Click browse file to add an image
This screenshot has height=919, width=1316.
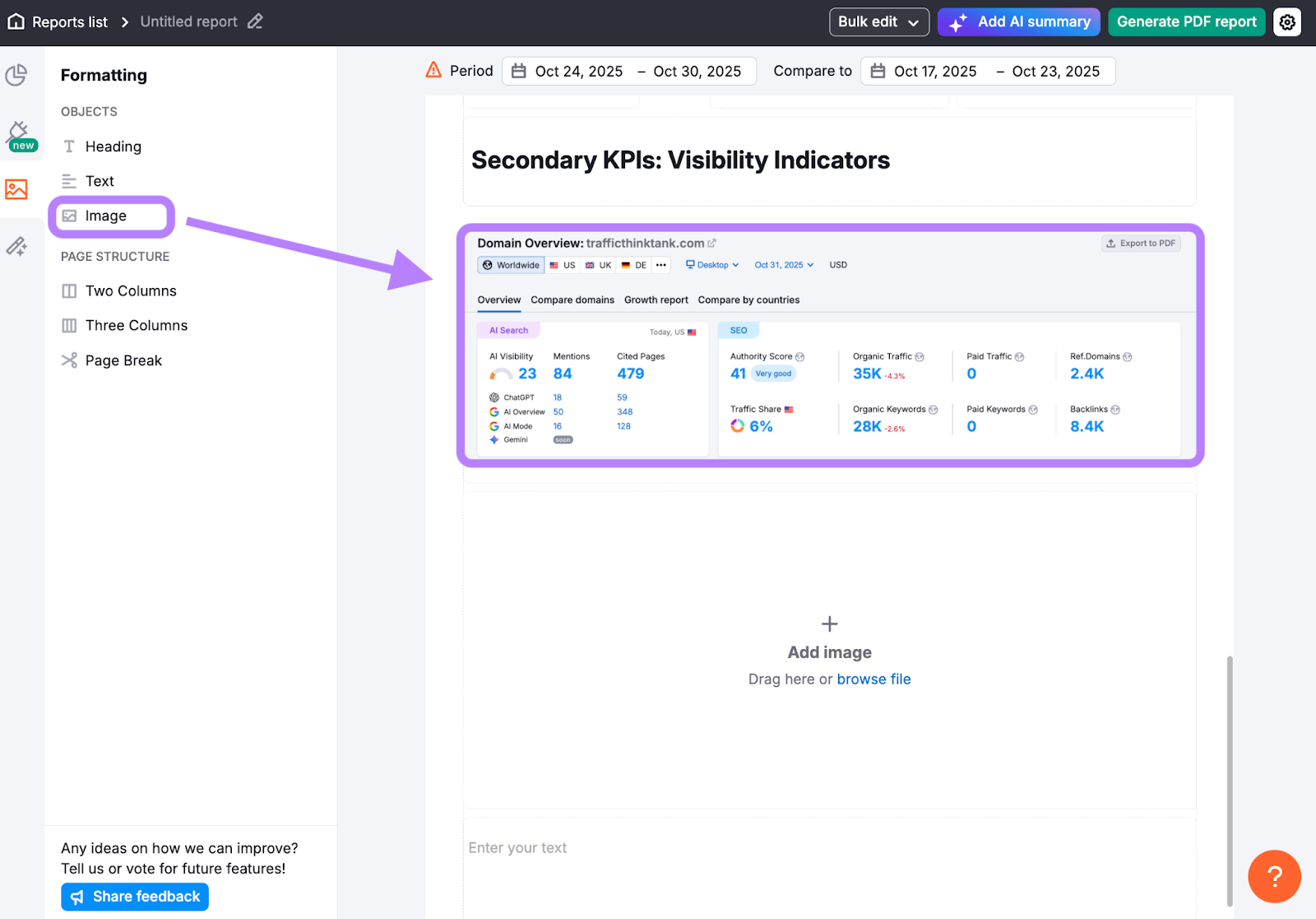873,679
